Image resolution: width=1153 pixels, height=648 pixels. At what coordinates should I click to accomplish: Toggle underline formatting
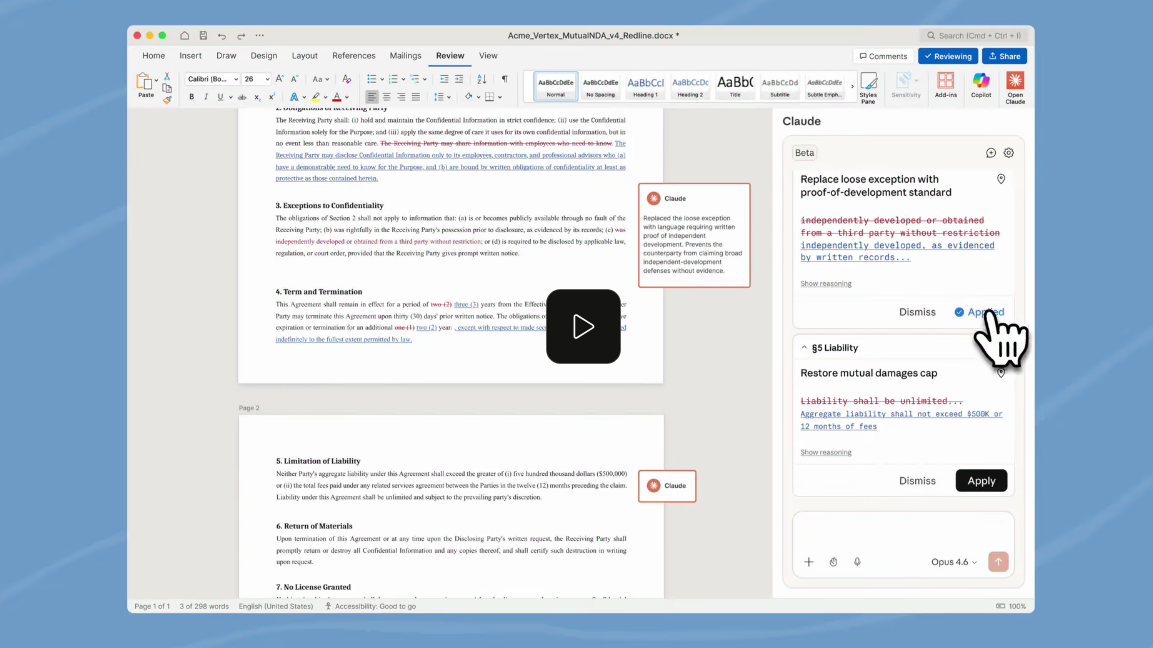[x=220, y=97]
